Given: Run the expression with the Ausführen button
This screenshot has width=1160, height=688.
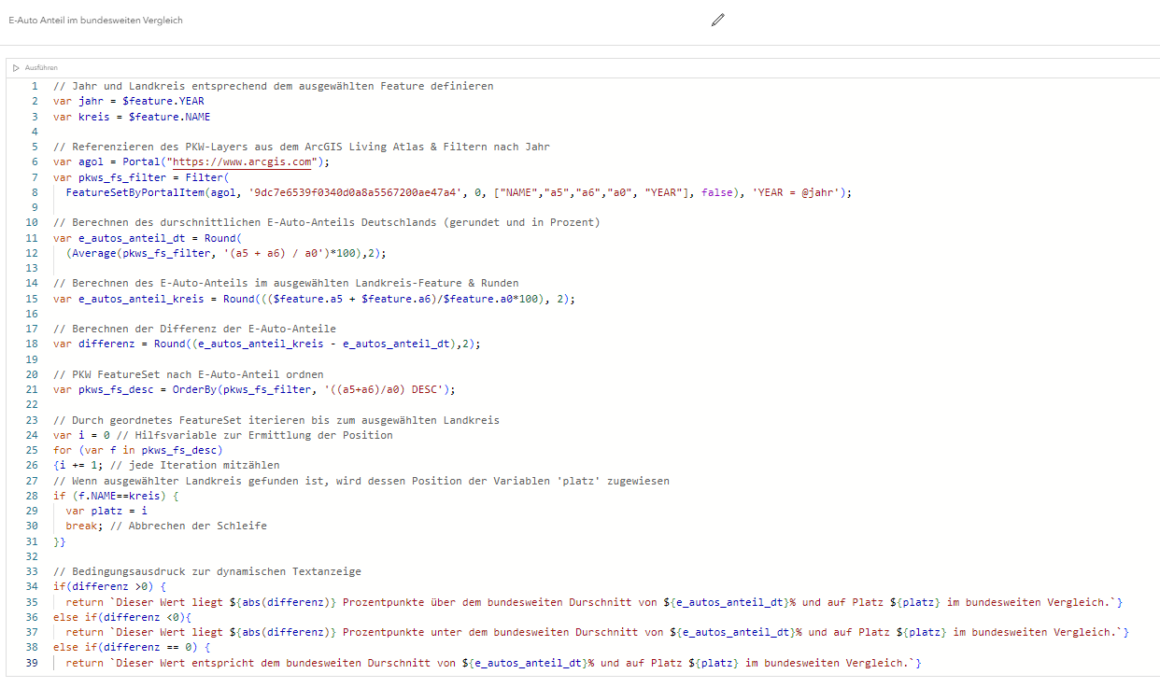Looking at the screenshot, I should point(35,67).
